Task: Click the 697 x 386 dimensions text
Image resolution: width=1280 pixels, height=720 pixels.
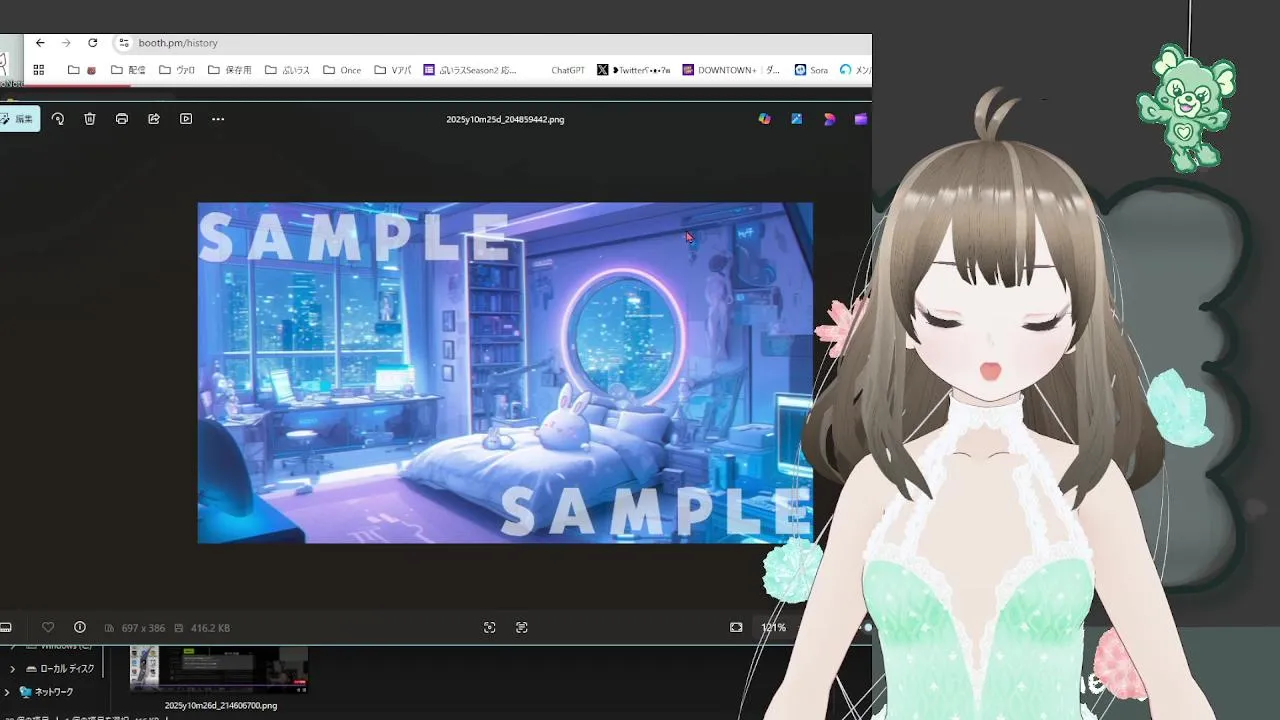Action: (143, 628)
